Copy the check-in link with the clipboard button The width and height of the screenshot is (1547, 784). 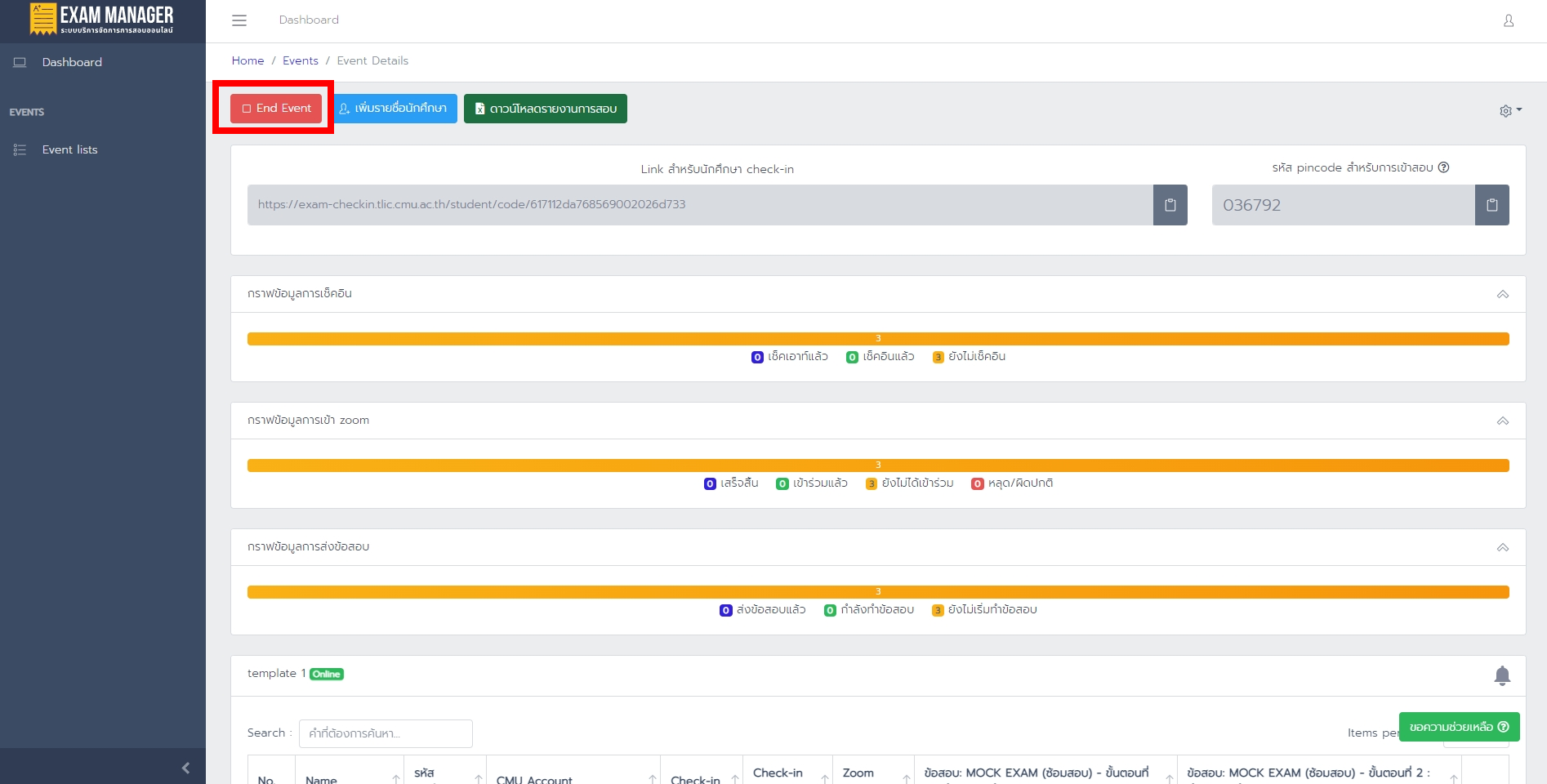click(1170, 205)
